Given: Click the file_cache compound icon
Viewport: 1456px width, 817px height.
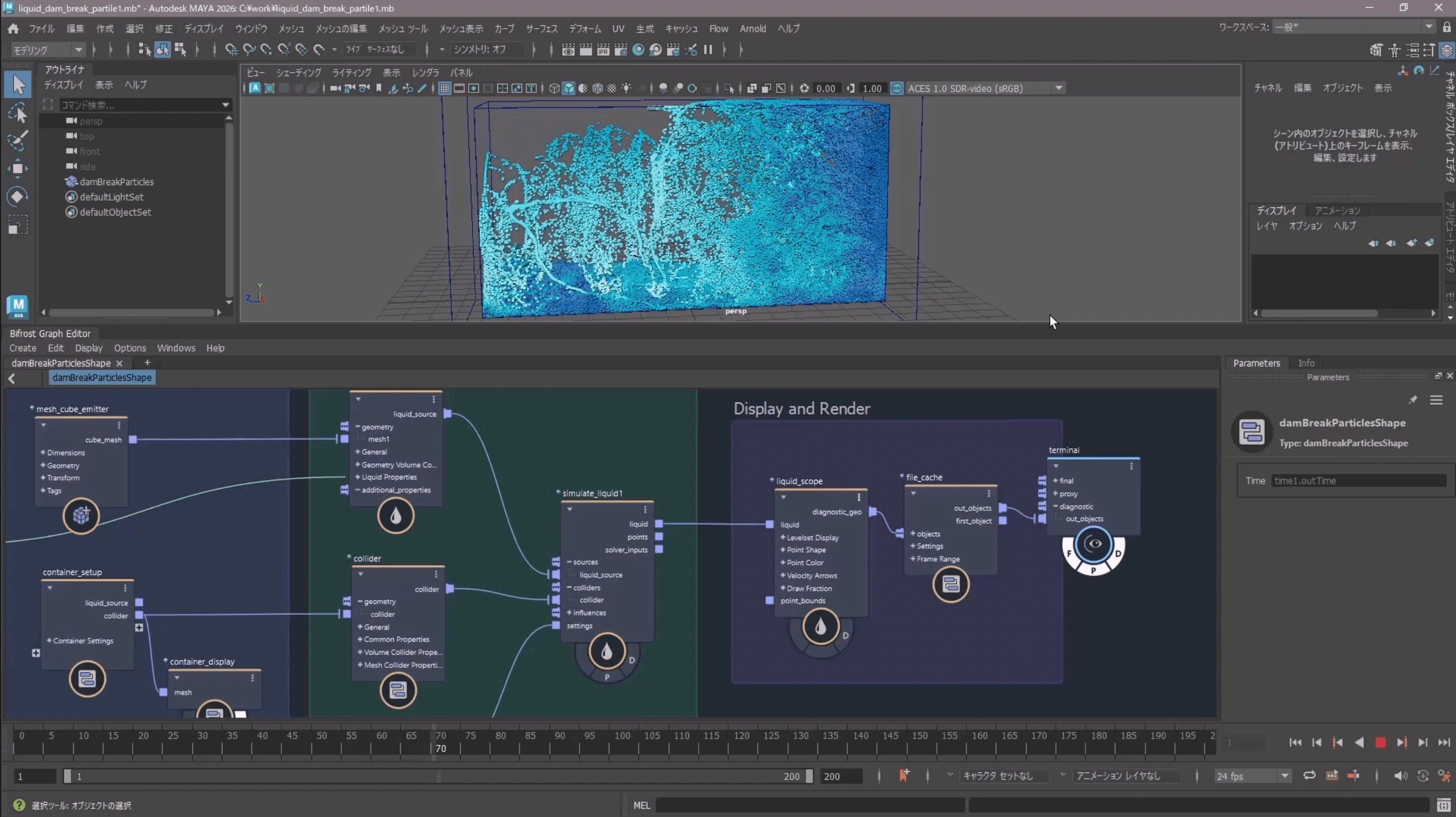Looking at the screenshot, I should pyautogui.click(x=951, y=584).
